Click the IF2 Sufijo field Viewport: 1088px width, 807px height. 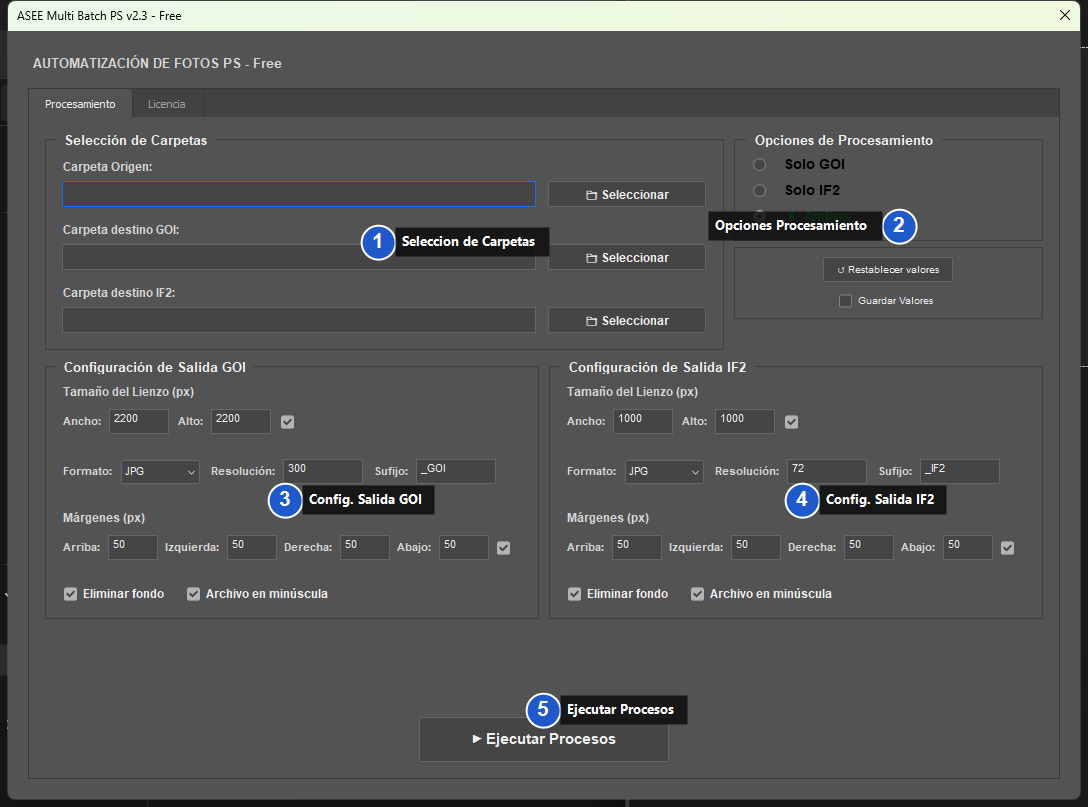960,471
